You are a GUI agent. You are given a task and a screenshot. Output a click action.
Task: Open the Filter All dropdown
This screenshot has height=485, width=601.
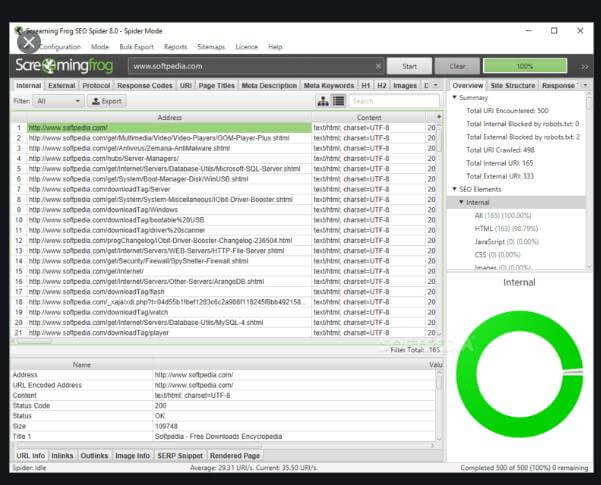click(58, 101)
